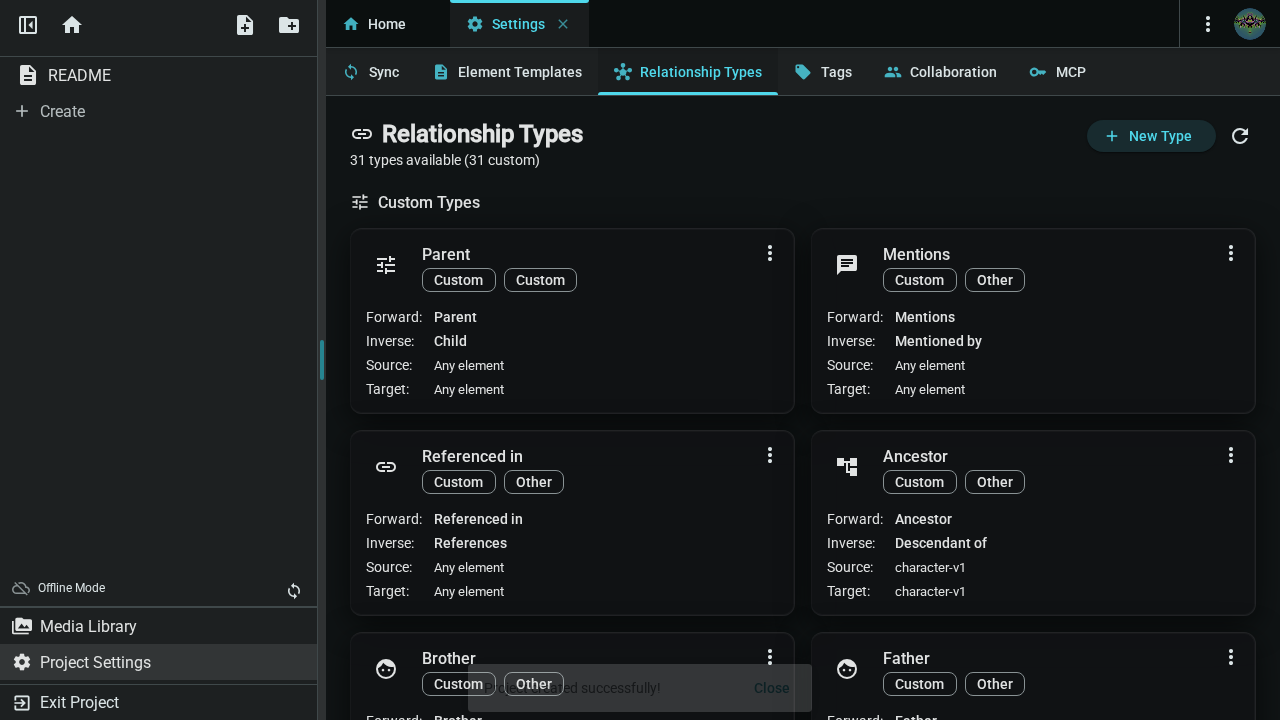Image resolution: width=1280 pixels, height=720 pixels.
Task: Open the Media Library from the sidebar
Action: [87, 626]
